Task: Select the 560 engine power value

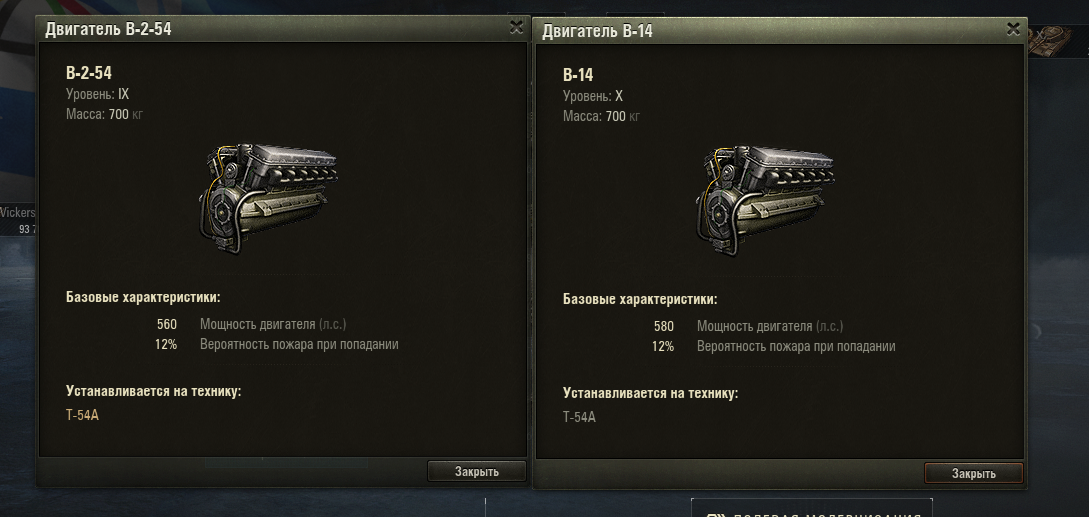Action: pyautogui.click(x=167, y=324)
